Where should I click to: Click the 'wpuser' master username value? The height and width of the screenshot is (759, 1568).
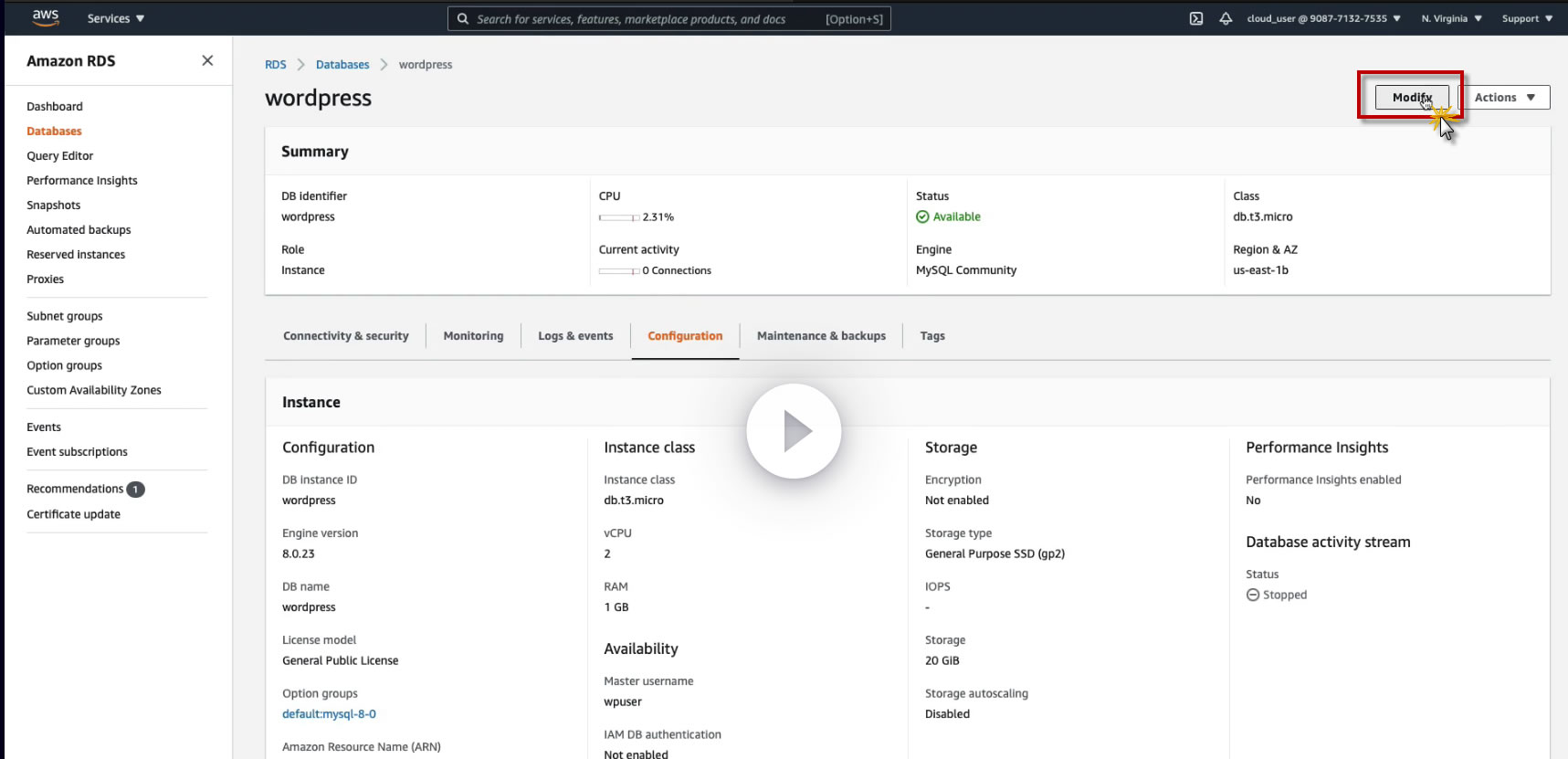[x=623, y=702]
